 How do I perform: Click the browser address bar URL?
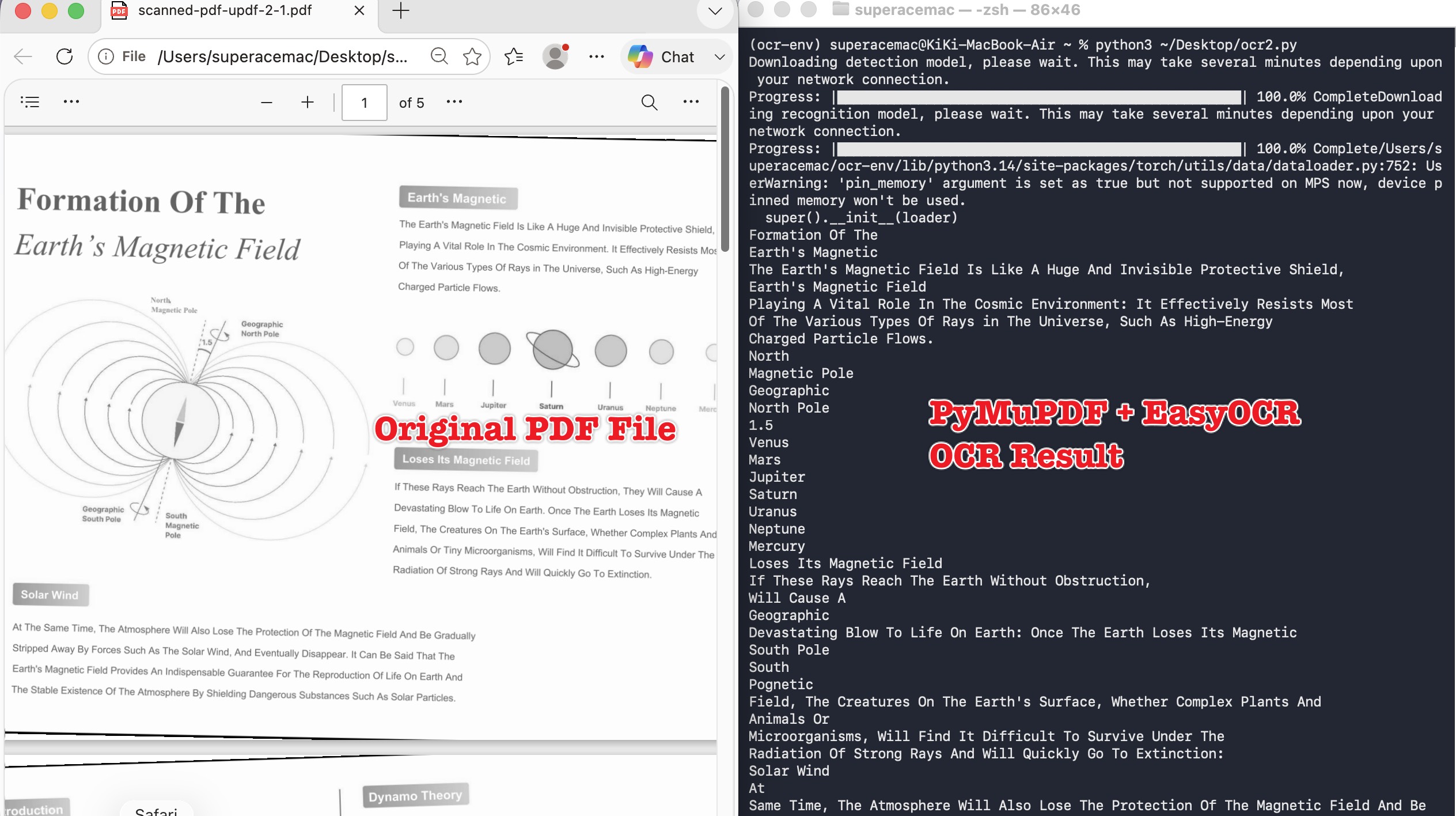[x=282, y=56]
